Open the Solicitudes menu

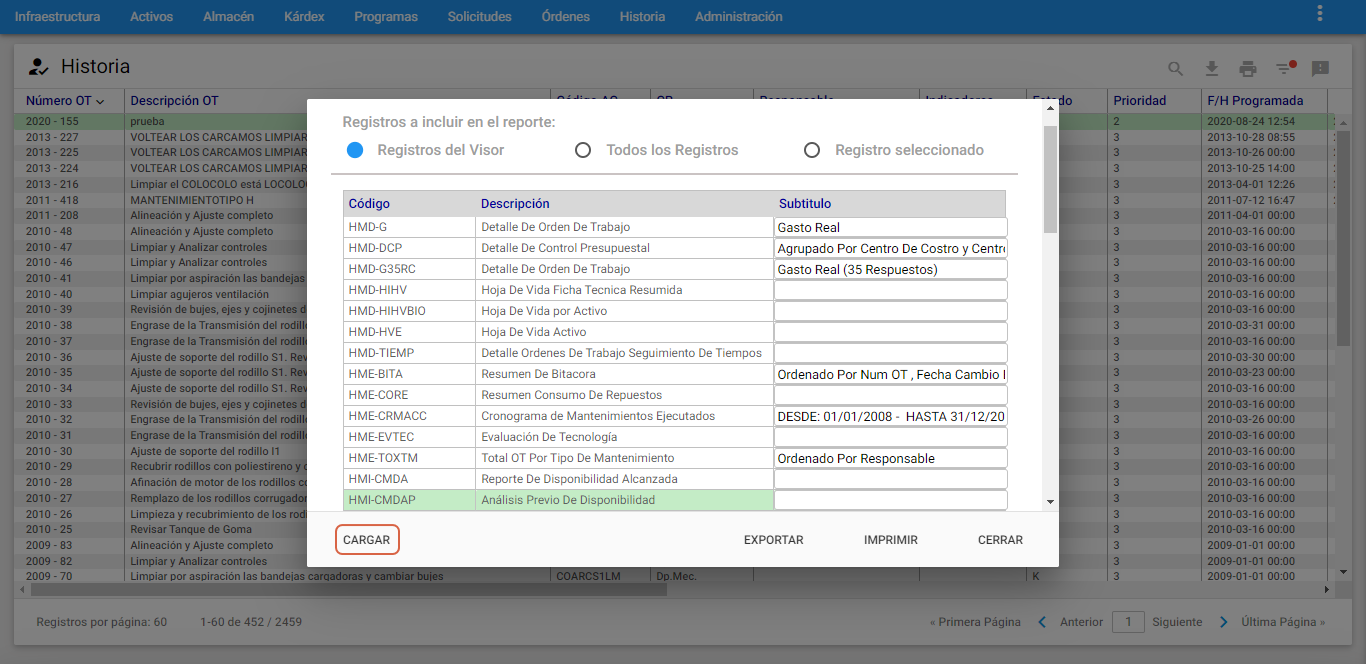point(479,17)
